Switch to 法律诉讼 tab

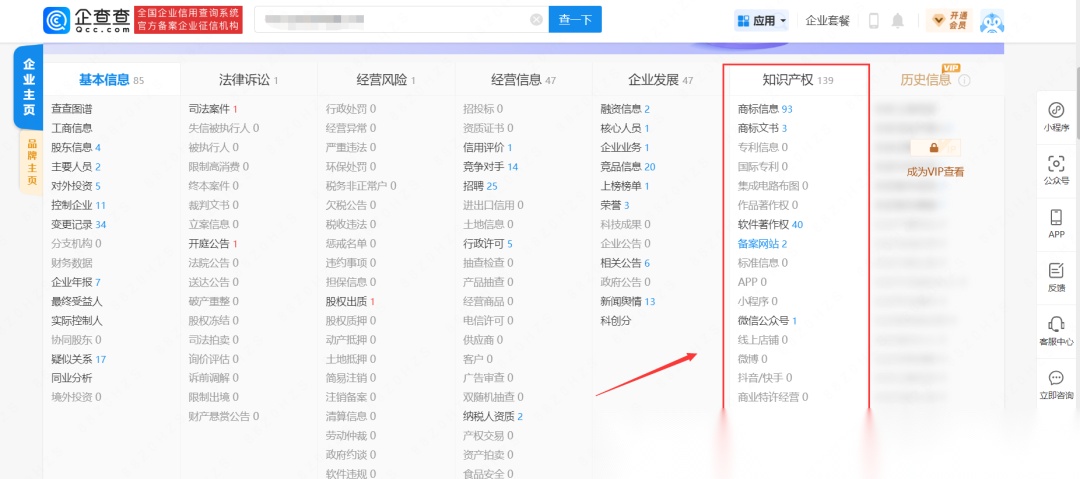click(249, 80)
